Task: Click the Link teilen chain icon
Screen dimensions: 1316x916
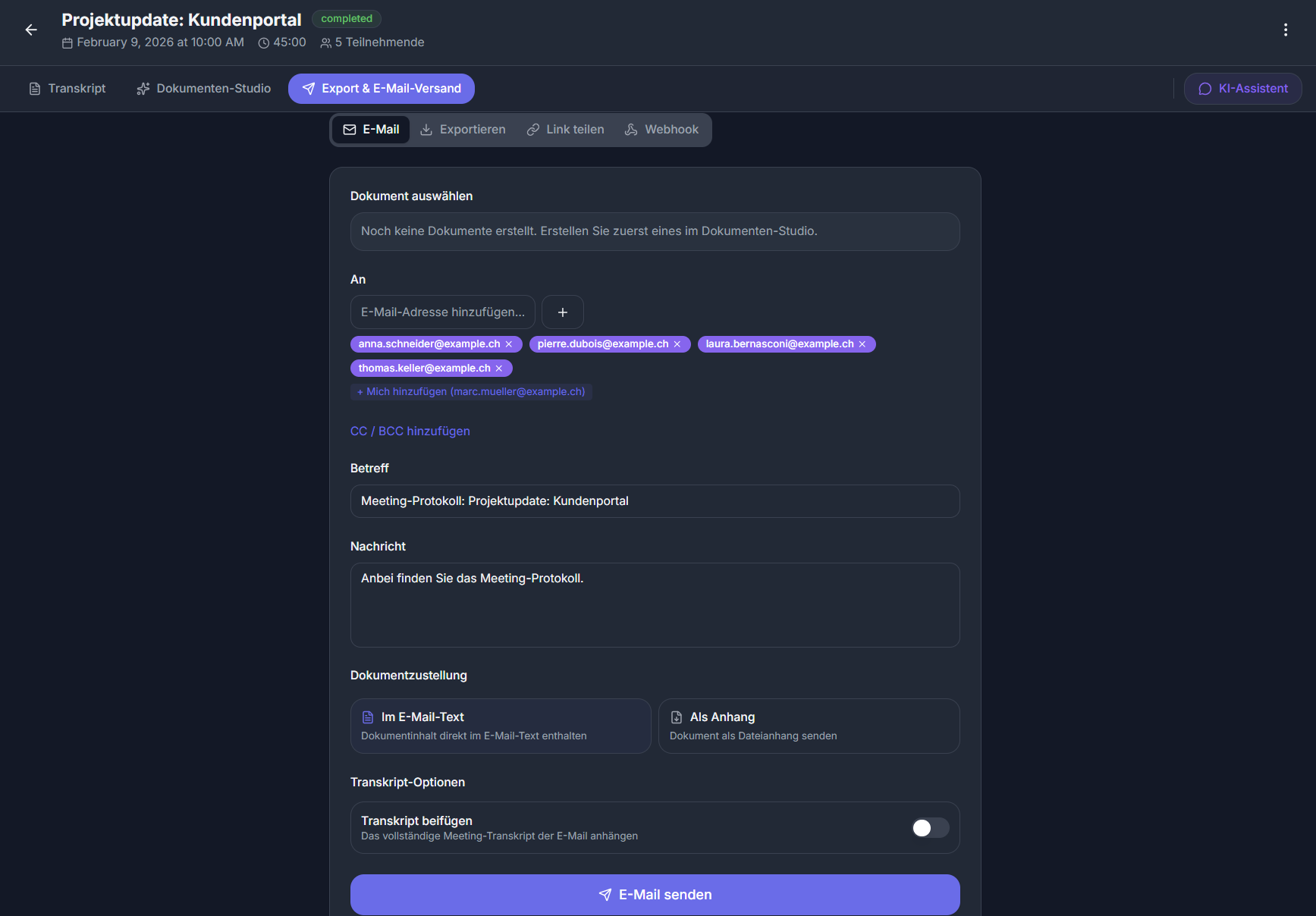Action: (533, 130)
